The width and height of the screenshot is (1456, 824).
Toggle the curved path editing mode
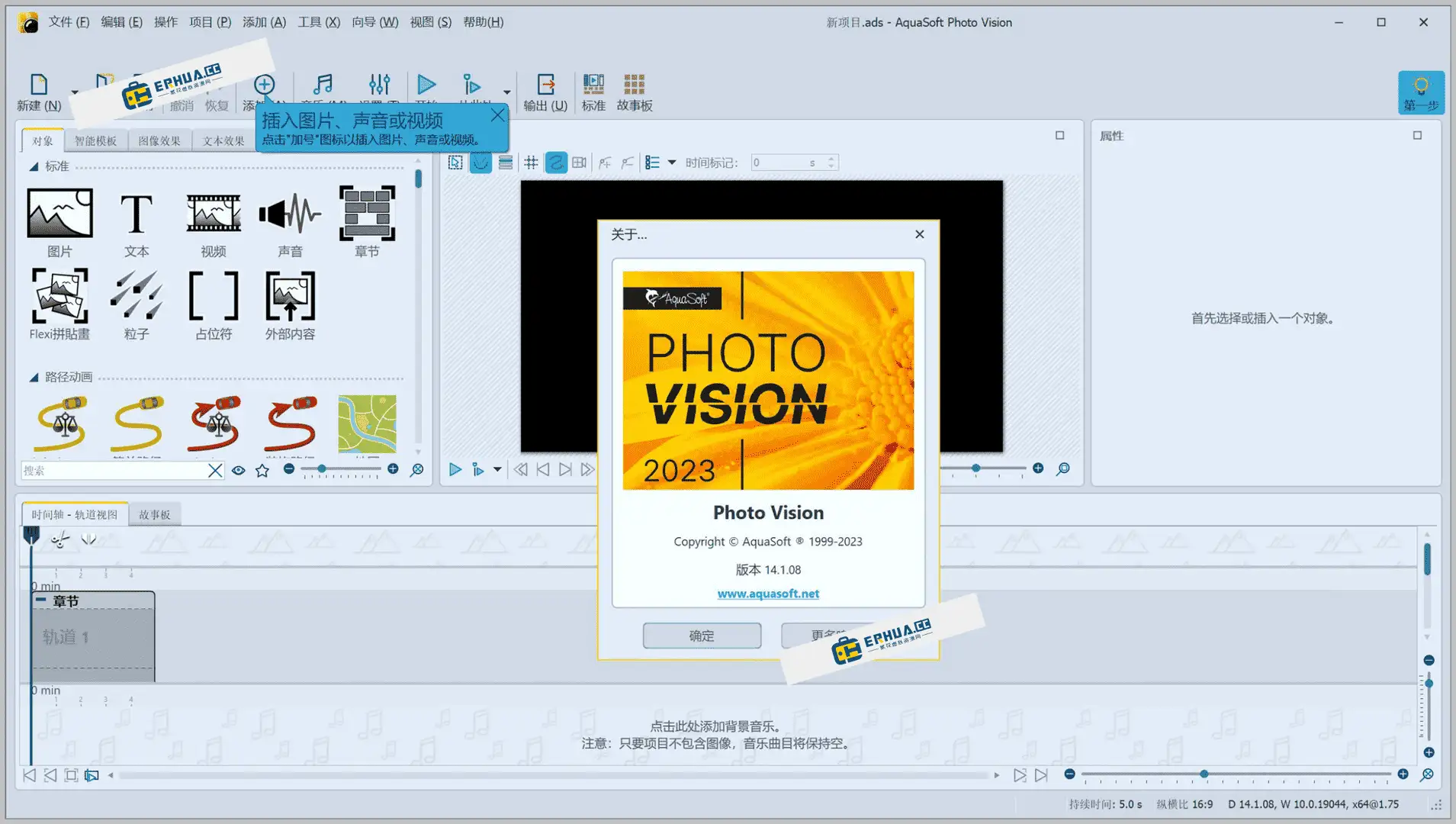coord(556,162)
